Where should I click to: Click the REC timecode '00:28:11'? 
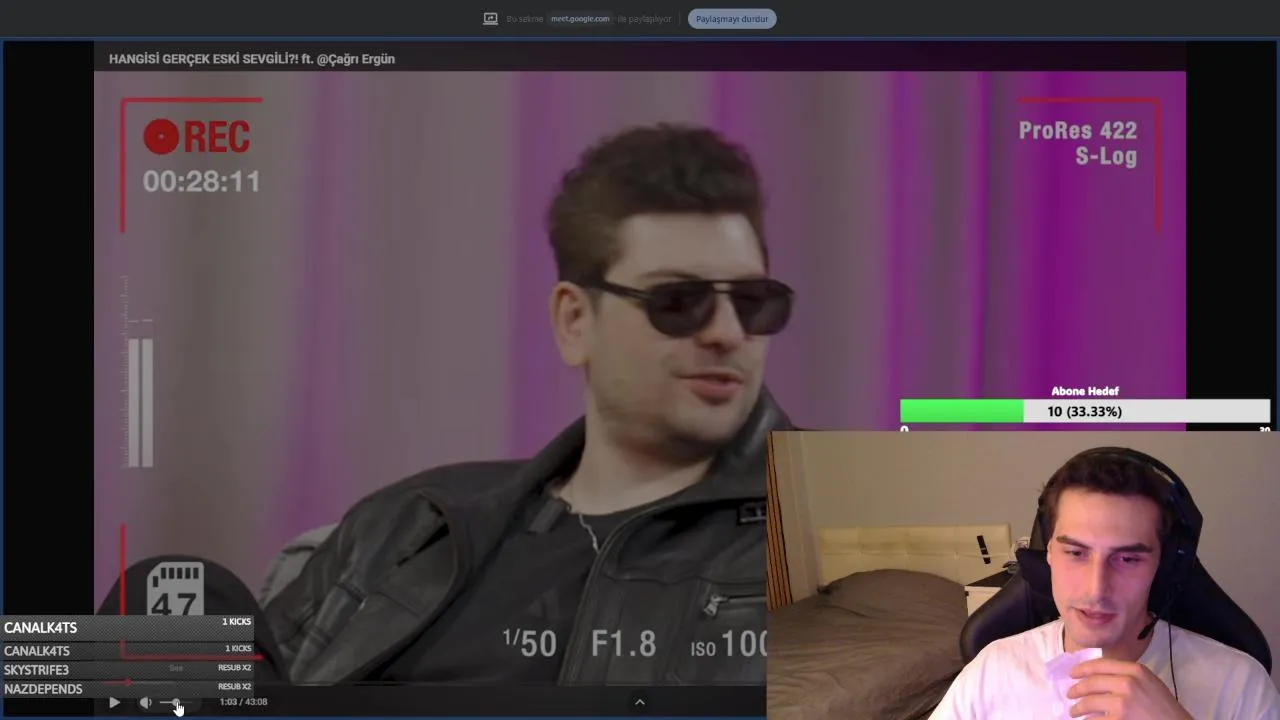pyautogui.click(x=201, y=181)
